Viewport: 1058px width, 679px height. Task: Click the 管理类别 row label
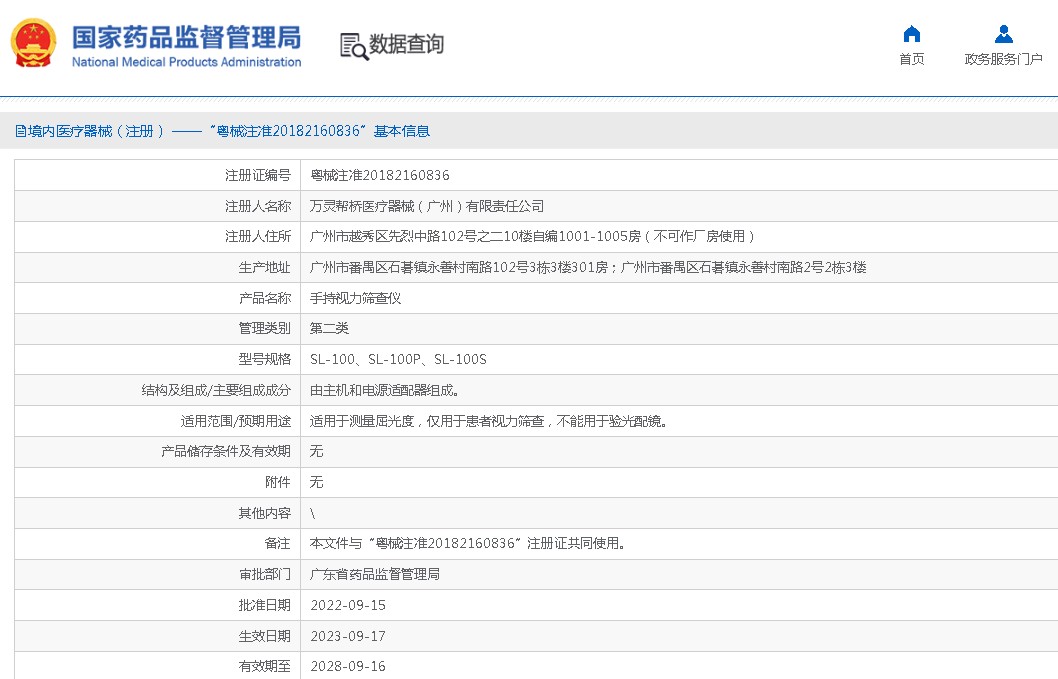pos(264,329)
